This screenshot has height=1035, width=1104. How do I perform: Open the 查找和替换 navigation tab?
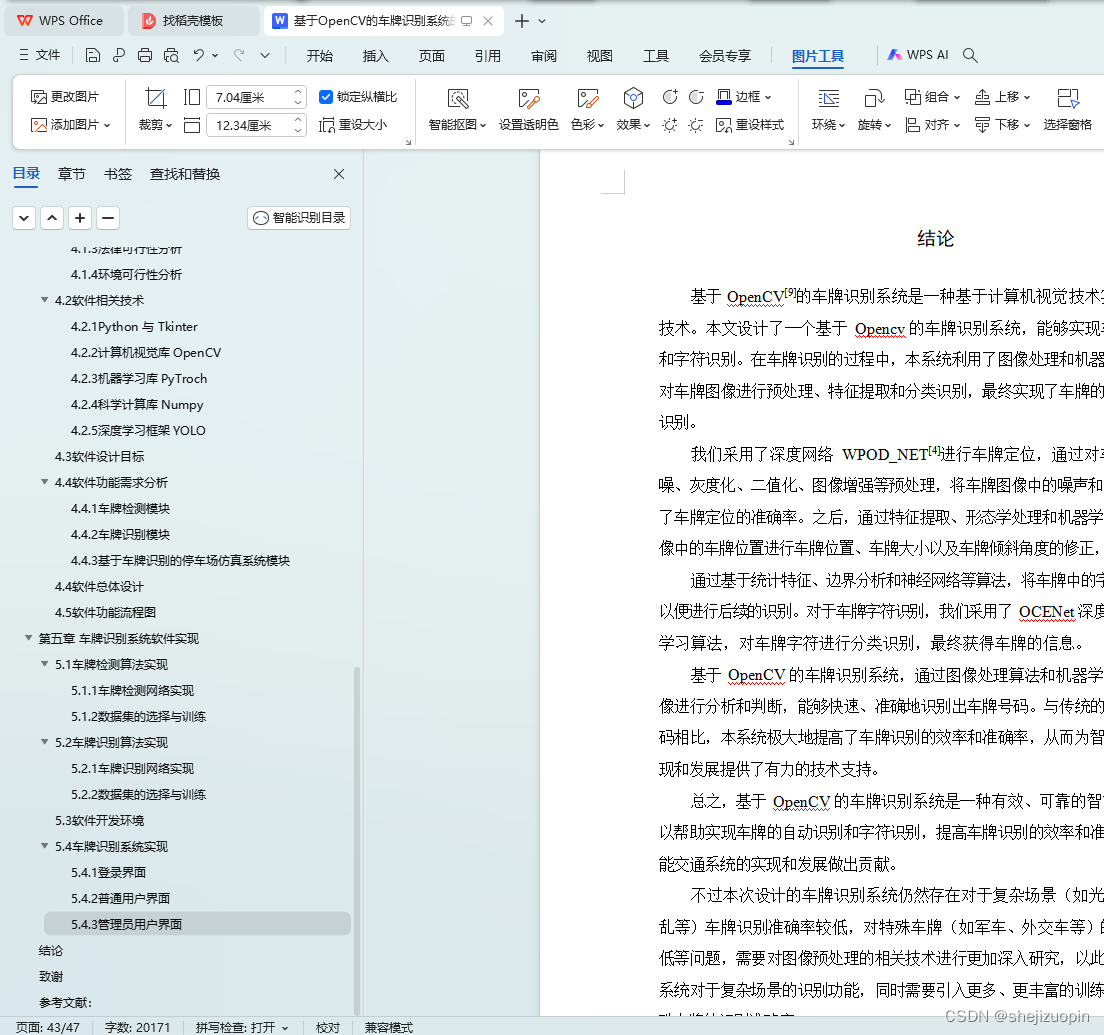(x=184, y=174)
